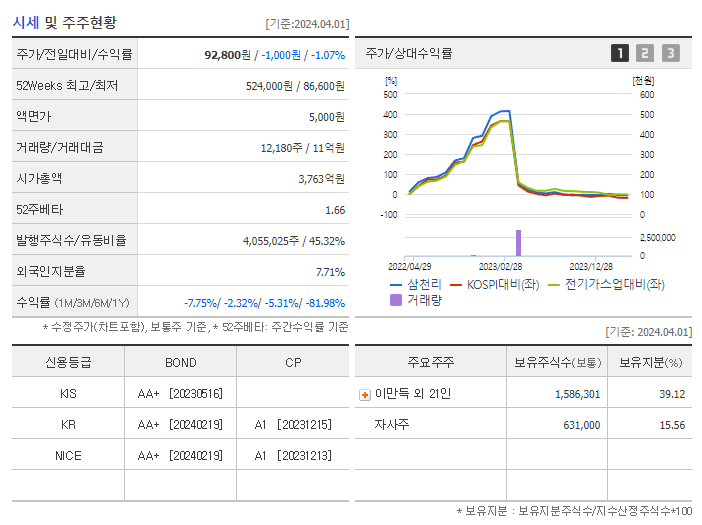
Task: Expand 이만득 외 21인 shareholder row
Action: coord(365,395)
